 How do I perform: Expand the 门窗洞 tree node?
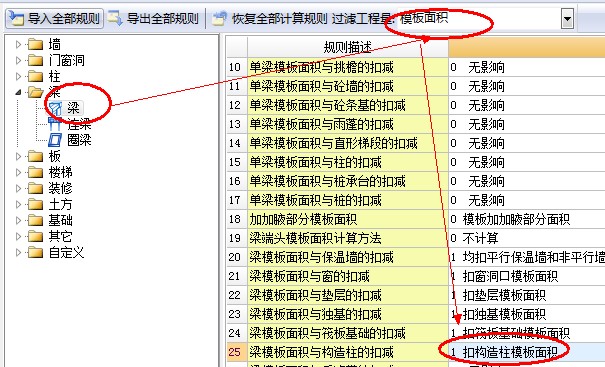click(18, 60)
